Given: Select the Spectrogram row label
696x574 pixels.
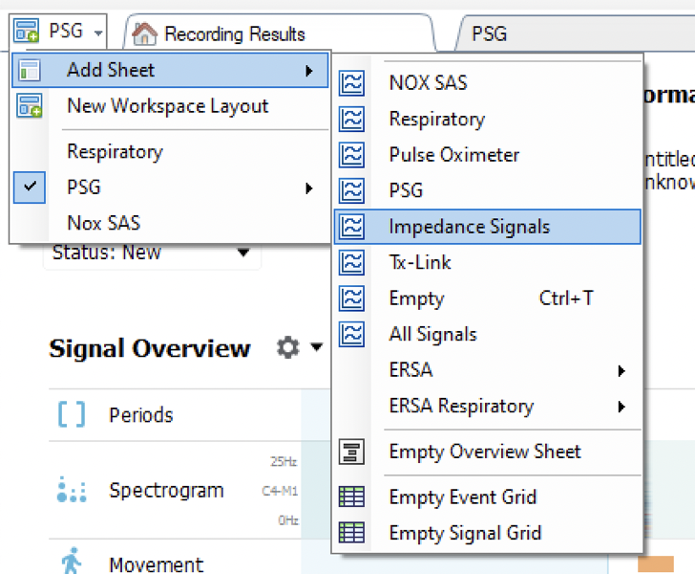Looking at the screenshot, I should point(166,491).
